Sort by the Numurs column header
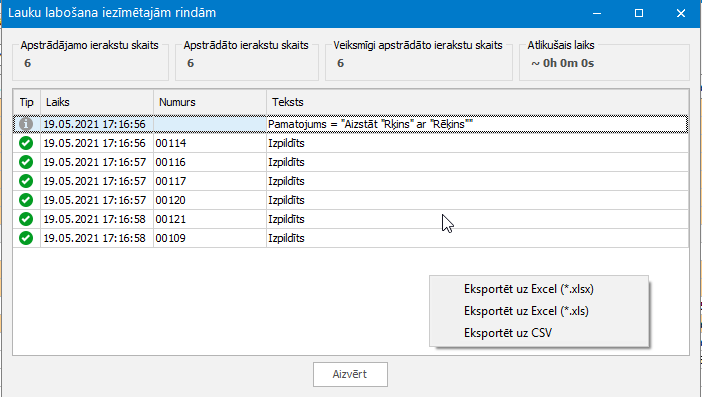702x397 pixels. point(210,102)
